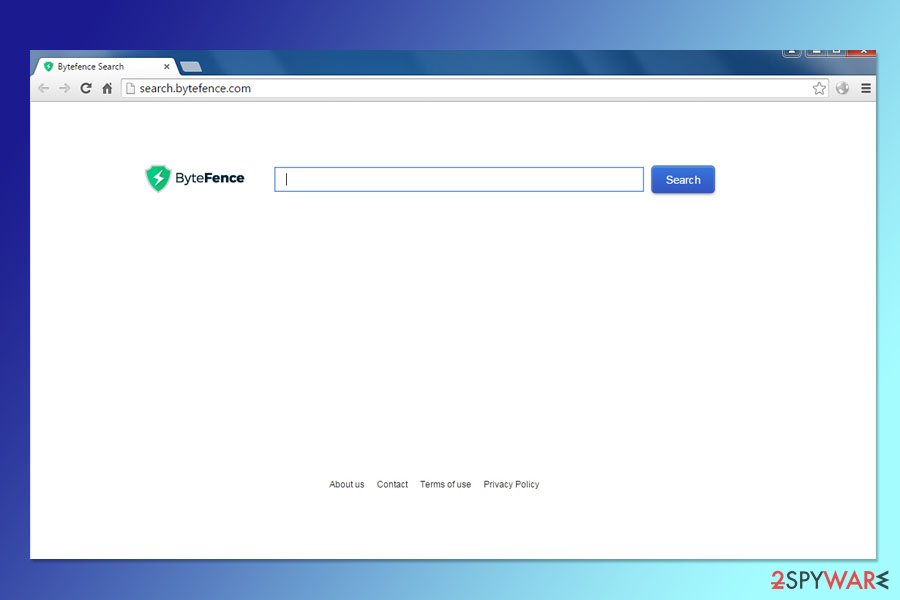Close the browser window
Screen dimensions: 900x600
(862, 52)
